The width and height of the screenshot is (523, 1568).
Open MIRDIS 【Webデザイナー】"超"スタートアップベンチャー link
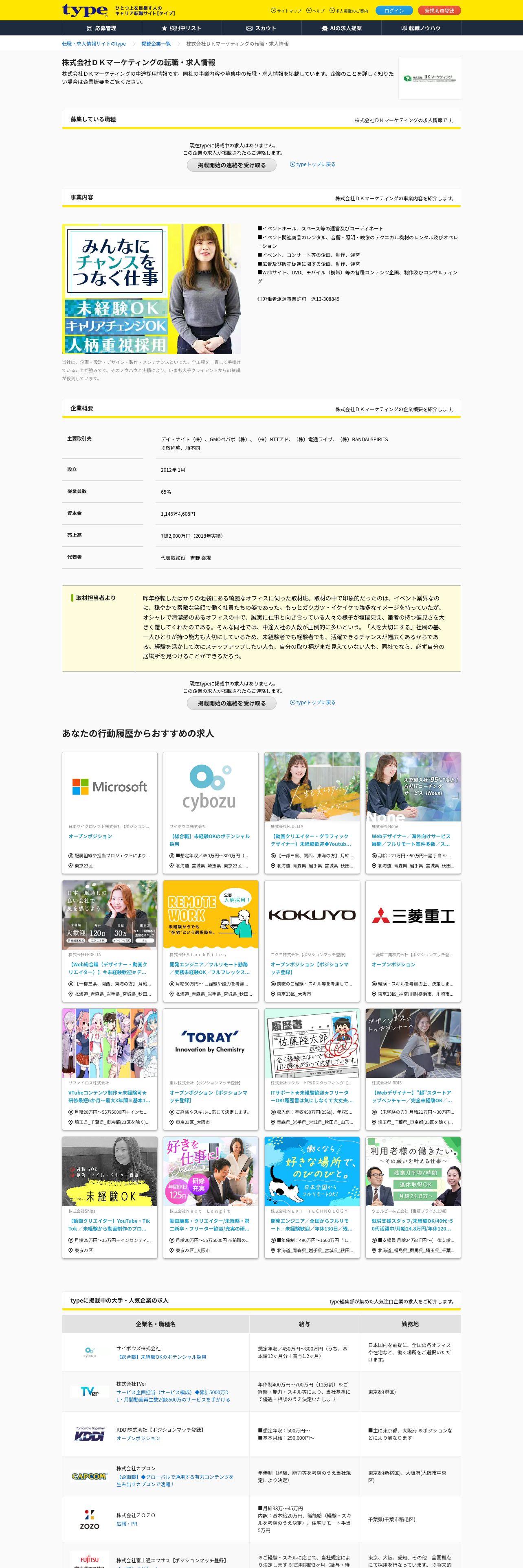[411, 1096]
